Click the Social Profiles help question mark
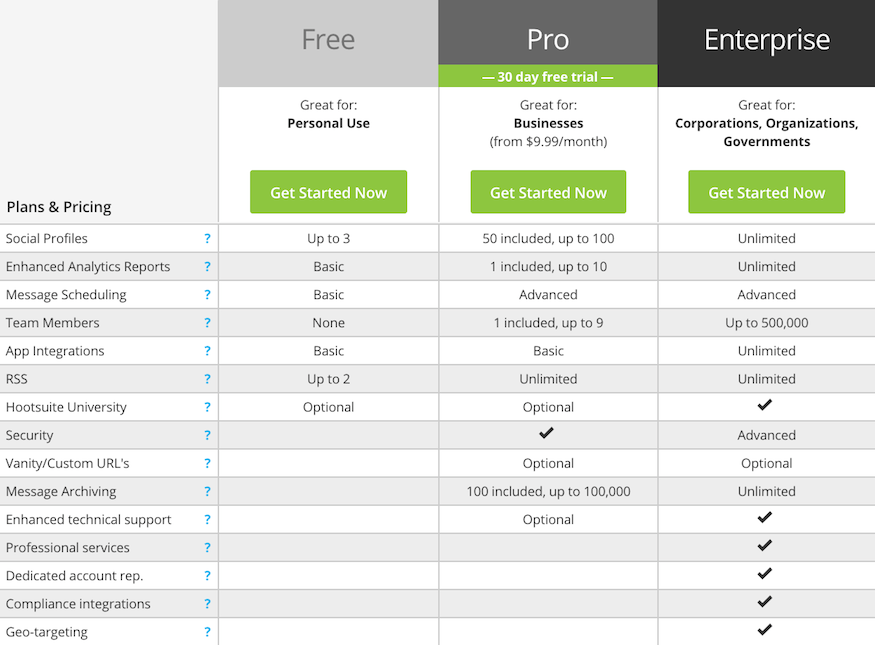Image resolution: width=875 pixels, height=645 pixels. (207, 238)
